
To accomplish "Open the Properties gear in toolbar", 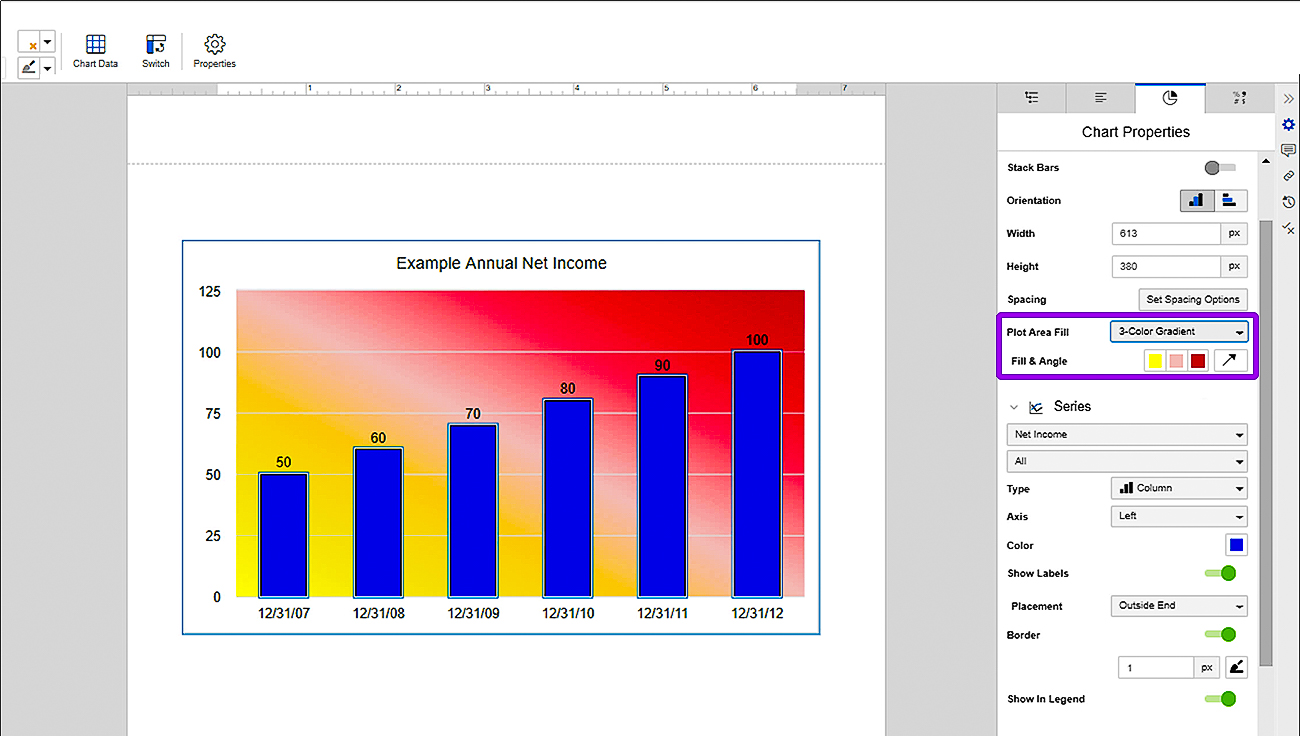I will click(214, 51).
